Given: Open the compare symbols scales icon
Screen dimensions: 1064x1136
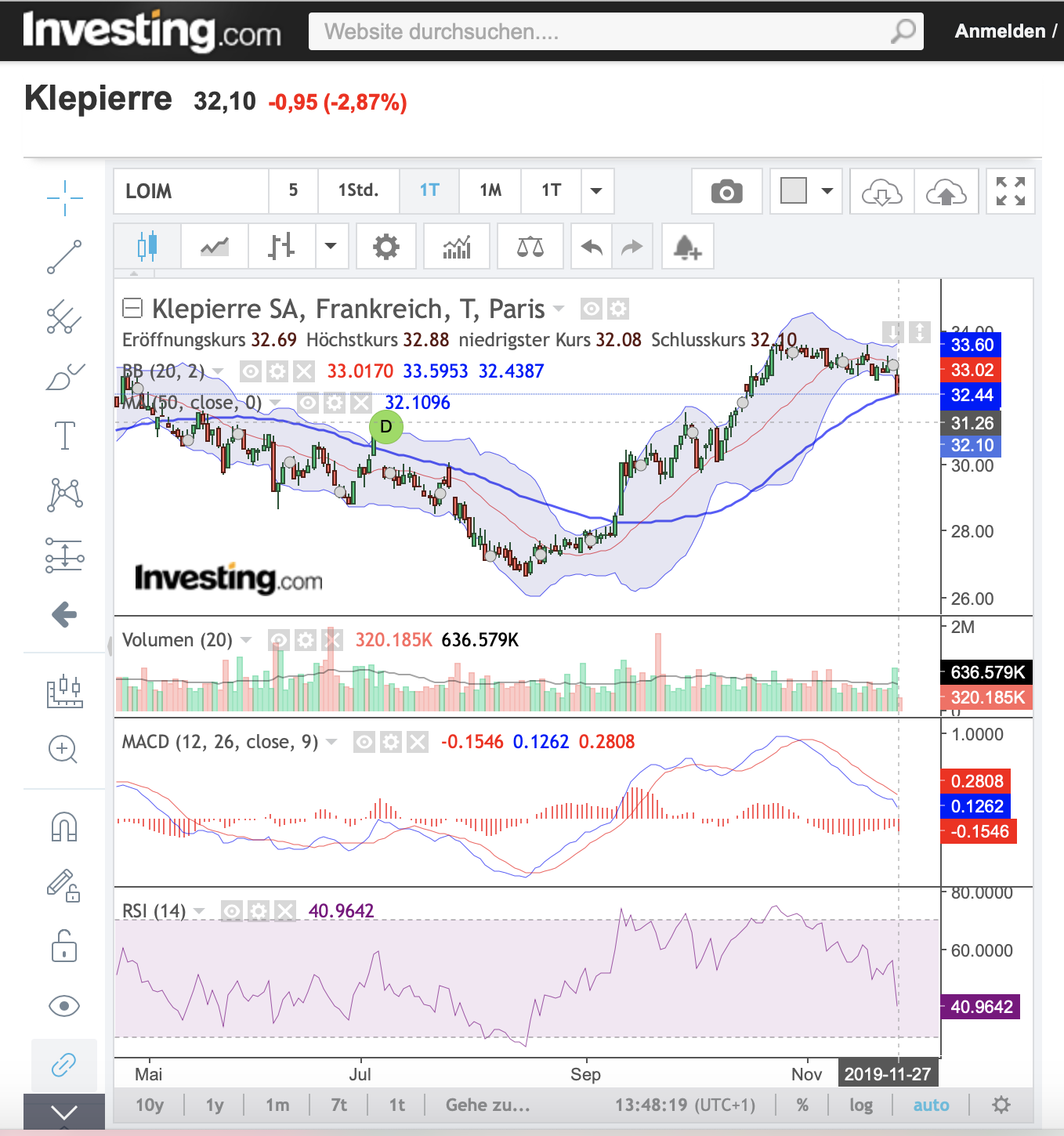Looking at the screenshot, I should click(x=530, y=247).
